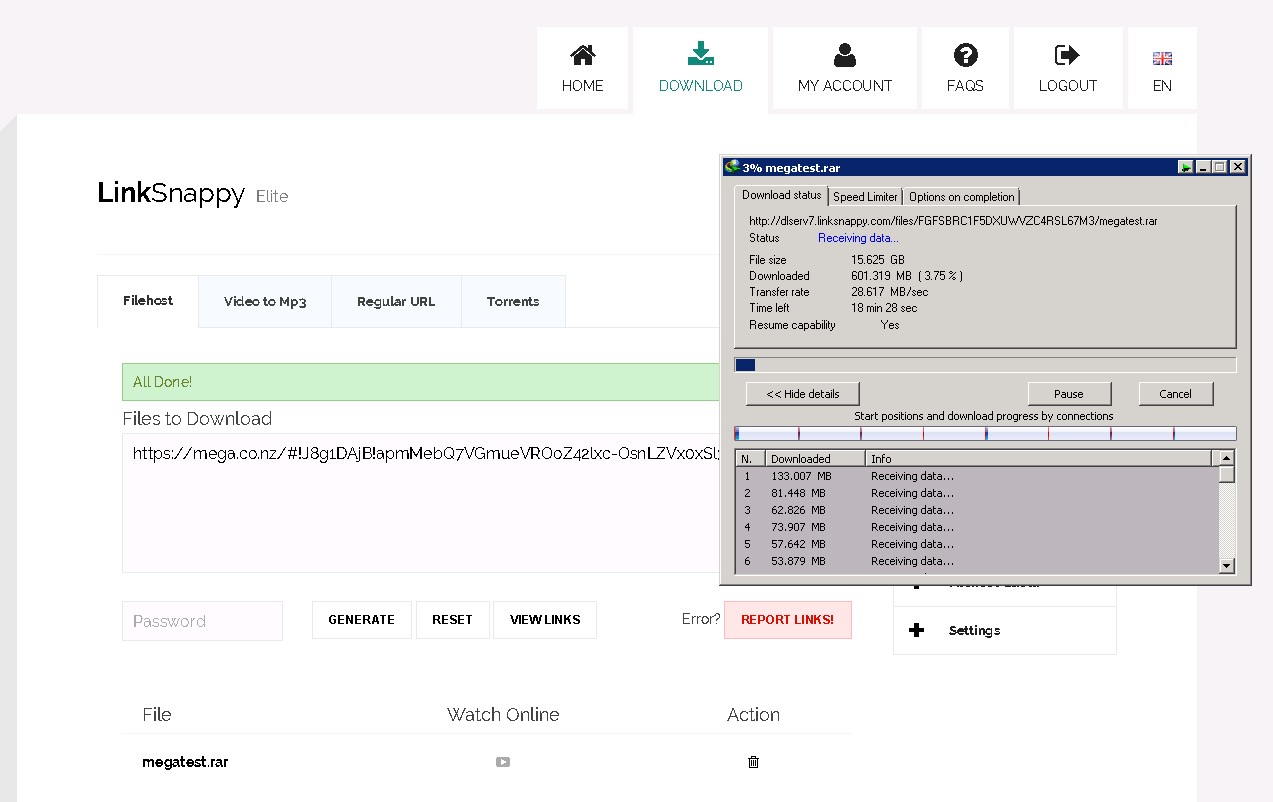
Task: Click the Password input field
Action: 202,621
